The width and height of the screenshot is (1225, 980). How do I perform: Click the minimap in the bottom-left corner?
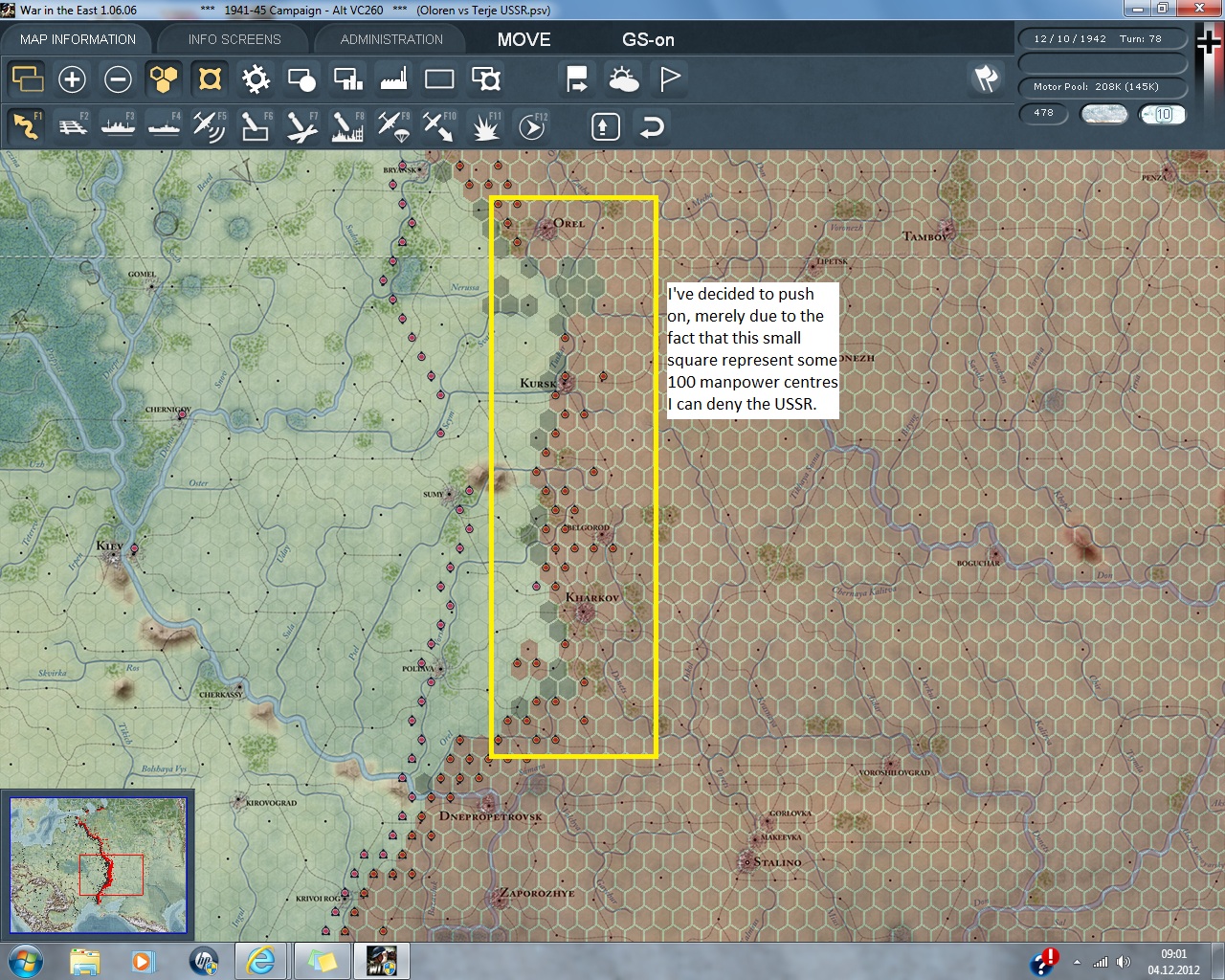98,865
